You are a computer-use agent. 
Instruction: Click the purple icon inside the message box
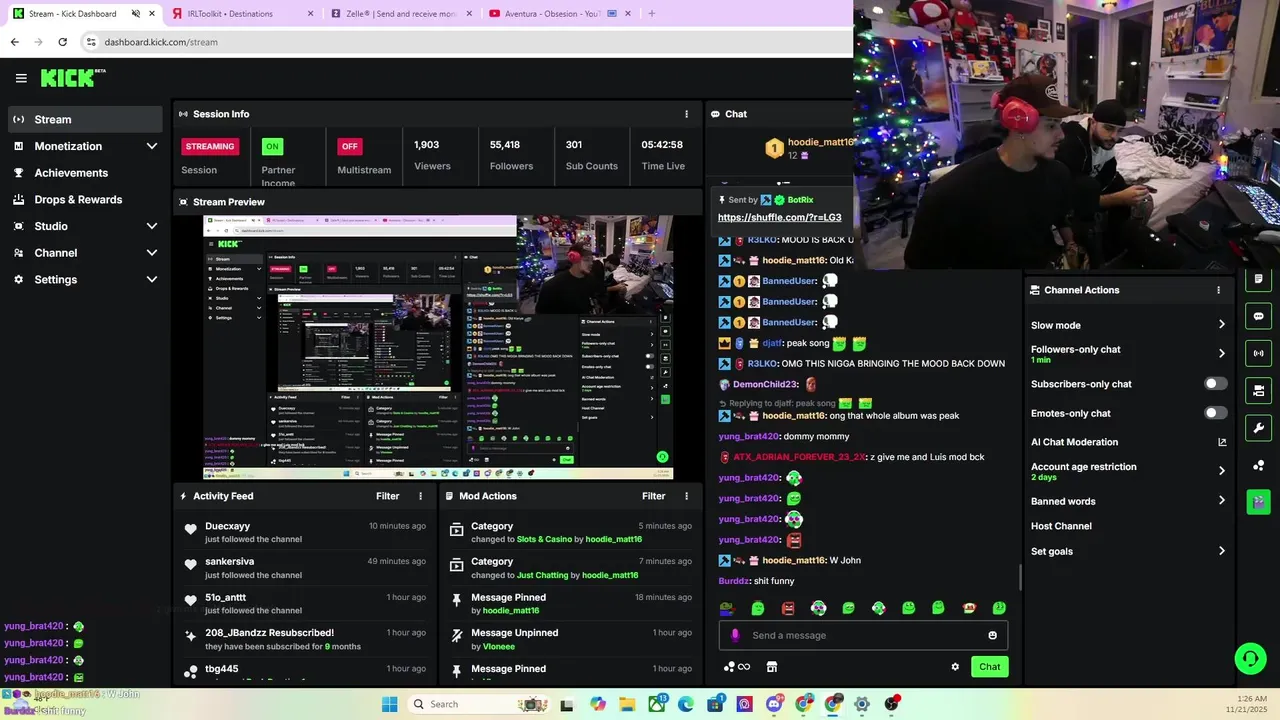click(x=736, y=635)
